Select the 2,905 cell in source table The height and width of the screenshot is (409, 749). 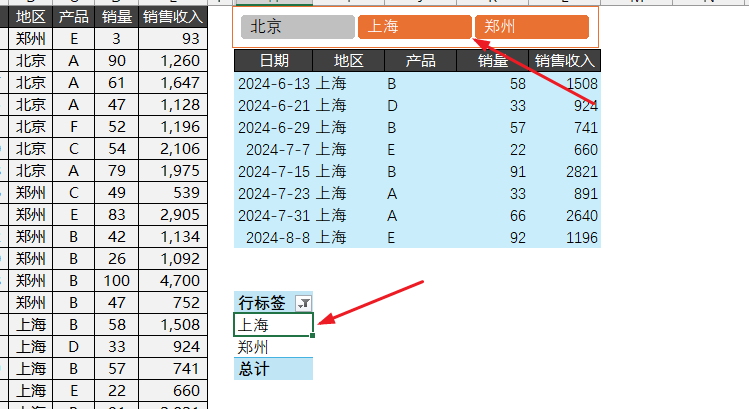pos(173,214)
